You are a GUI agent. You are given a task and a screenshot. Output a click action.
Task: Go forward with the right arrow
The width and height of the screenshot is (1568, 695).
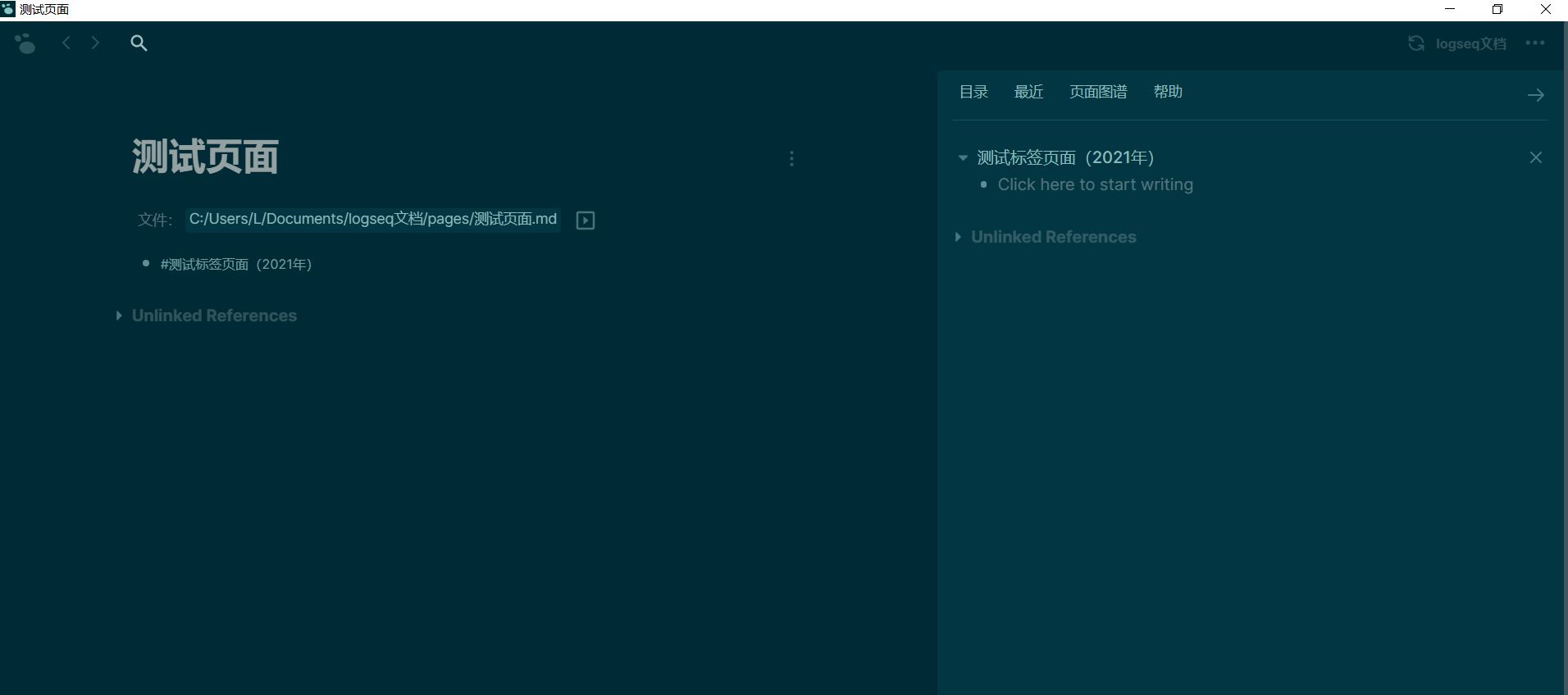[95, 43]
